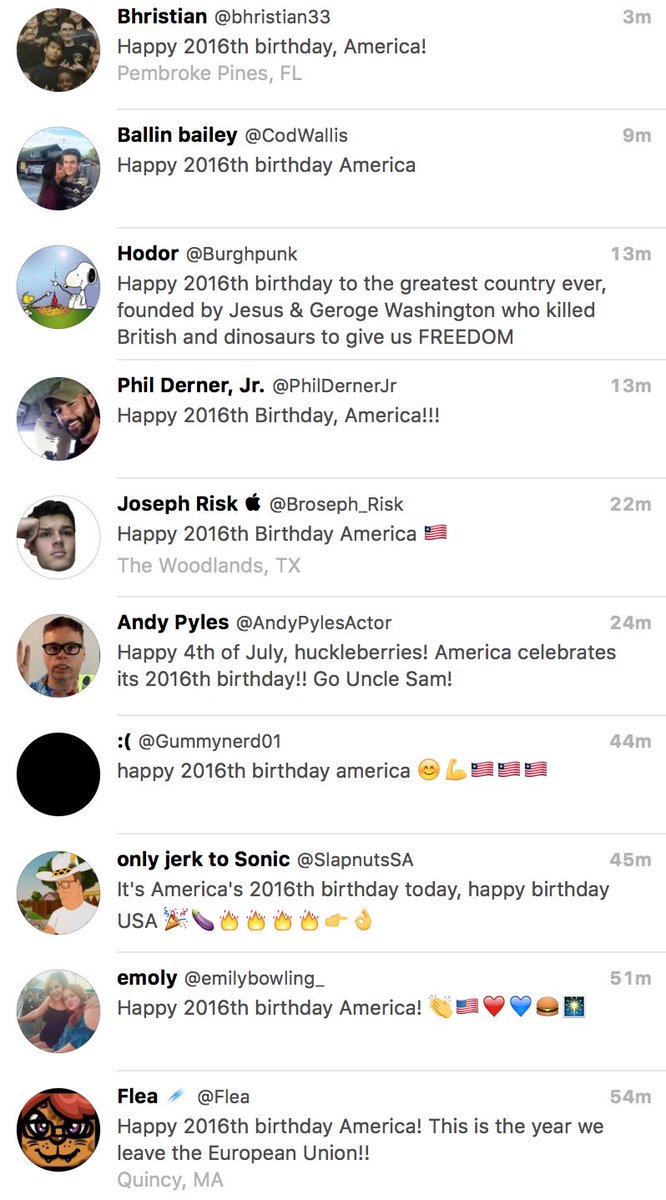Click the black avatar of Gummynerd01
The image size is (666, 1200).
[58, 774]
